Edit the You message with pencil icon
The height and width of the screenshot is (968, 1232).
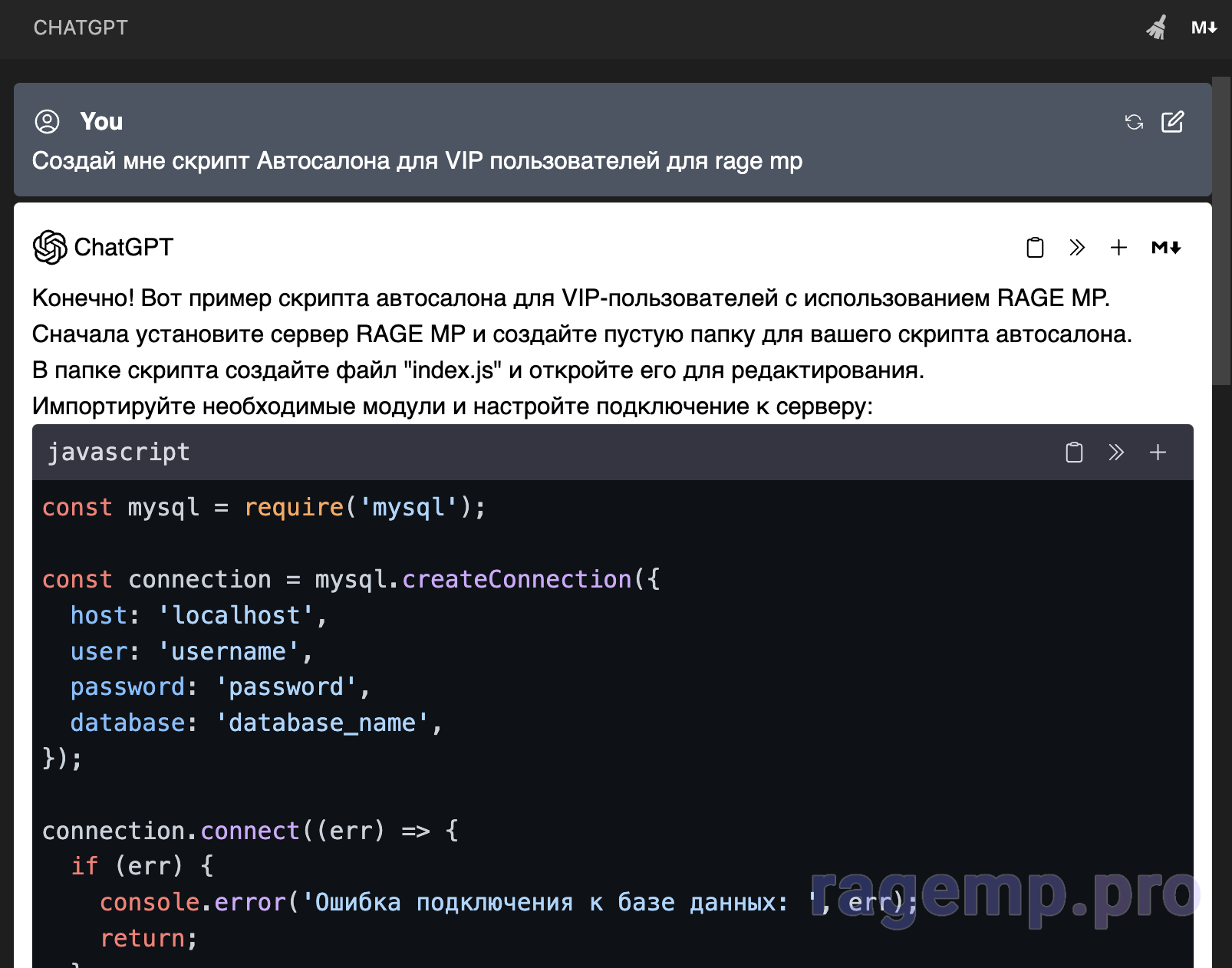click(1172, 122)
